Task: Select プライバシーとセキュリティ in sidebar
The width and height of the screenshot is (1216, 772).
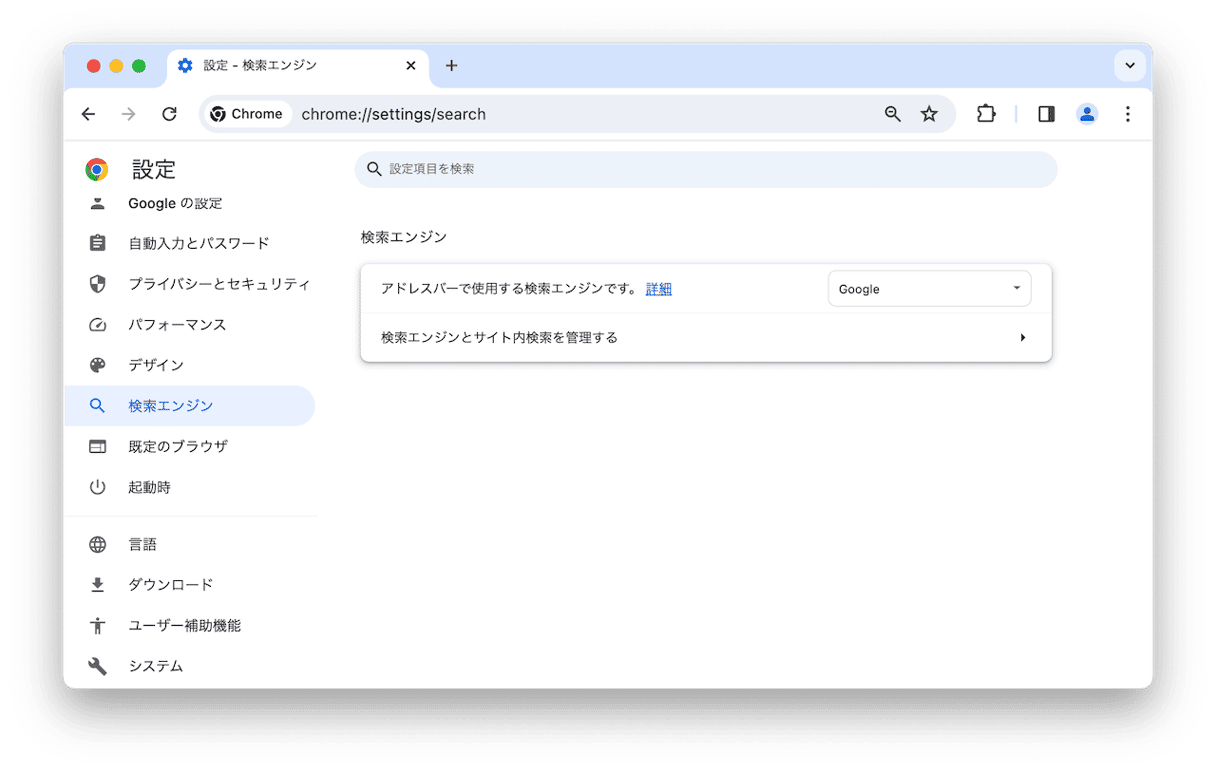Action: [219, 284]
